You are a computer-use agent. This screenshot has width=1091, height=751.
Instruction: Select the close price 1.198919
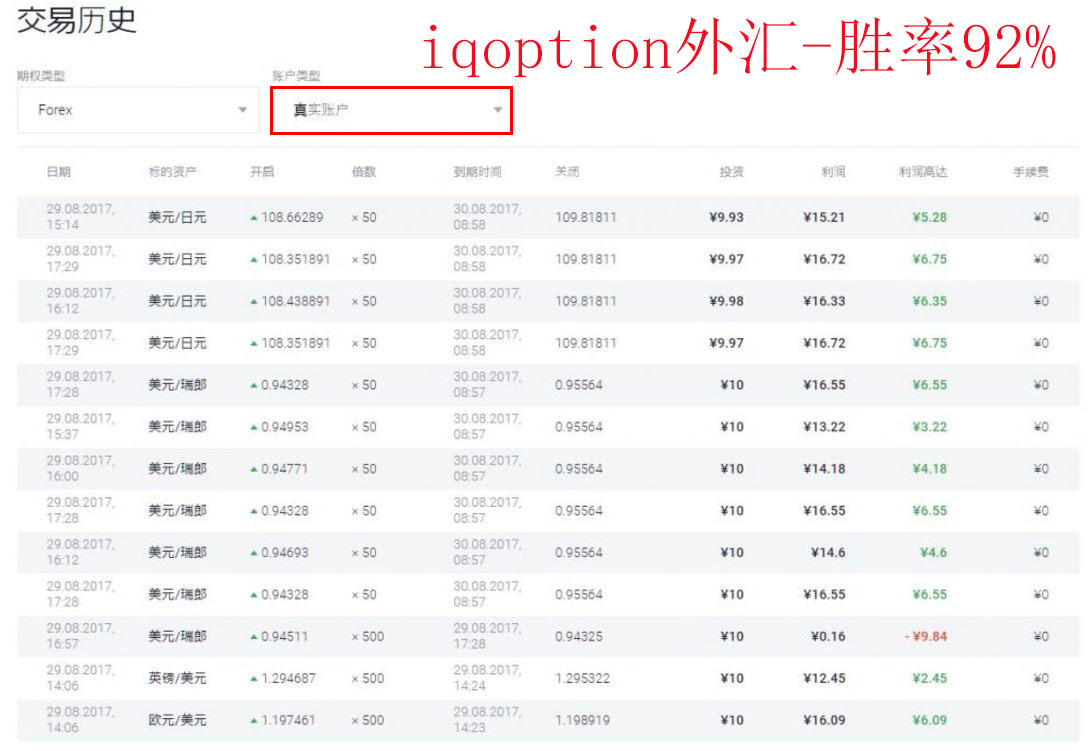(582, 720)
